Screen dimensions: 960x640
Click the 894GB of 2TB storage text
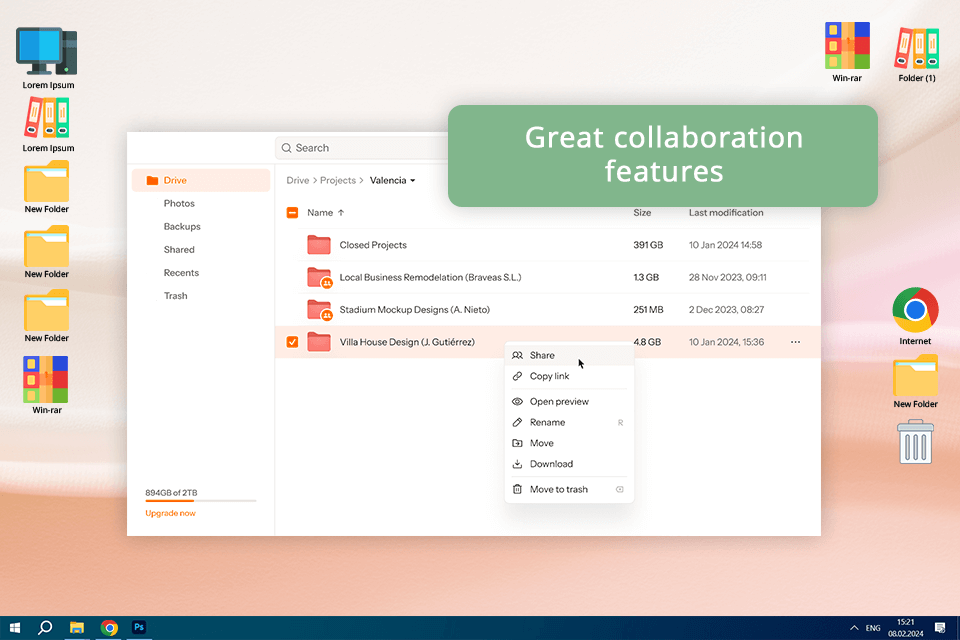[171, 493]
